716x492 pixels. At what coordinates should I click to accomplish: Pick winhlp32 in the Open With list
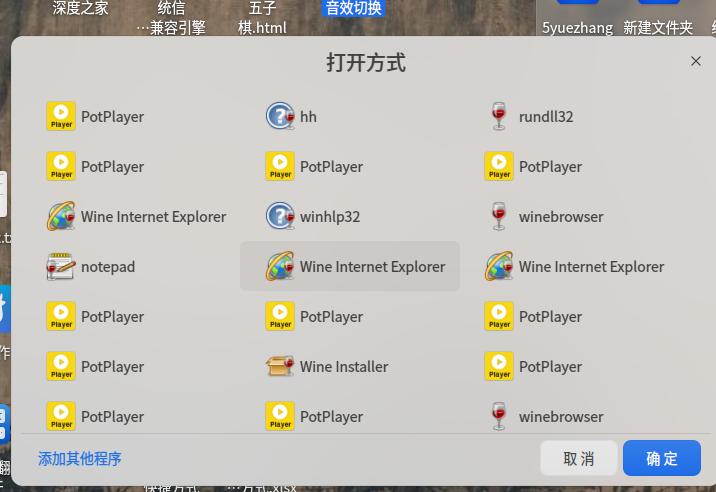(x=349, y=216)
